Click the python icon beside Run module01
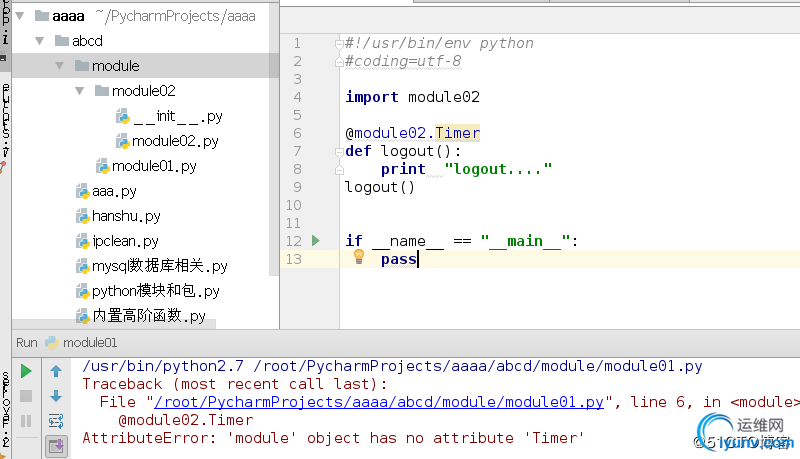800x459 pixels. tap(52, 342)
